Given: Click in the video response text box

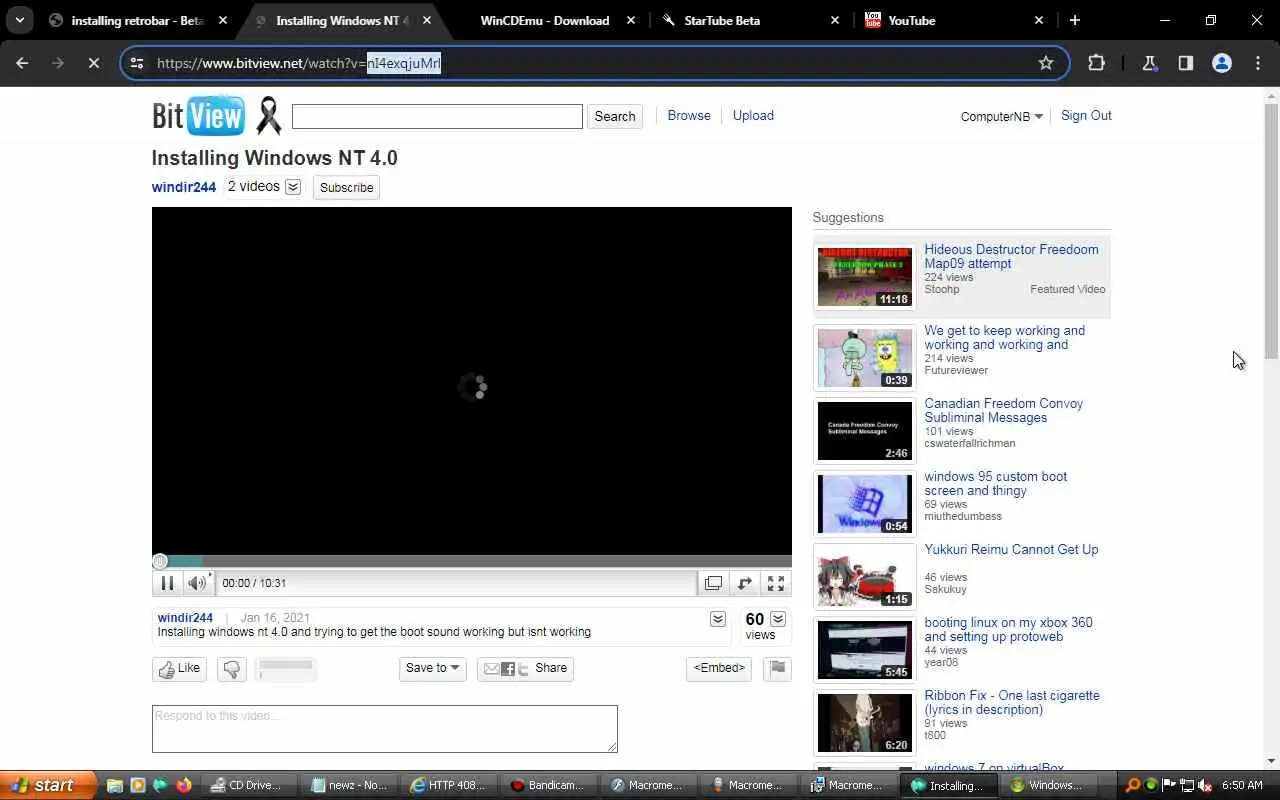Looking at the screenshot, I should 384,728.
